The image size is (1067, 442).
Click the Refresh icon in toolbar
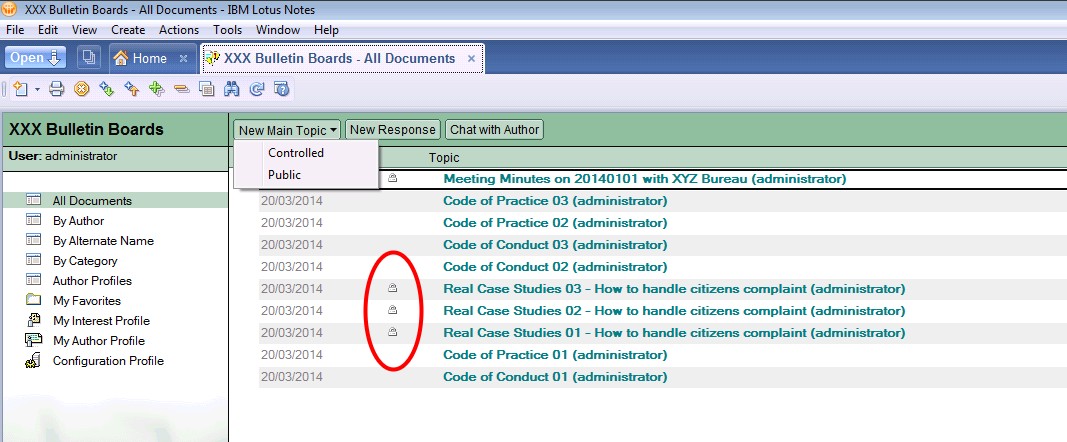pos(257,89)
